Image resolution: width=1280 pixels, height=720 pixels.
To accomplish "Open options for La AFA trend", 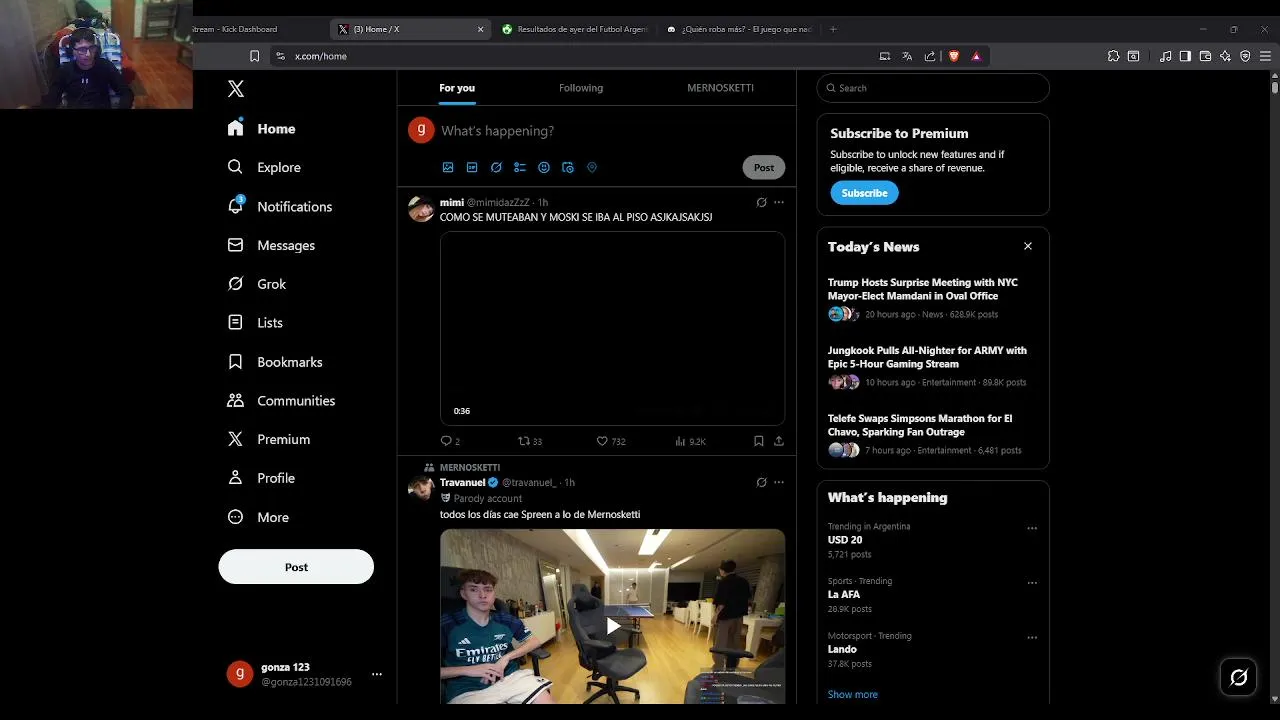I will click(x=1032, y=583).
